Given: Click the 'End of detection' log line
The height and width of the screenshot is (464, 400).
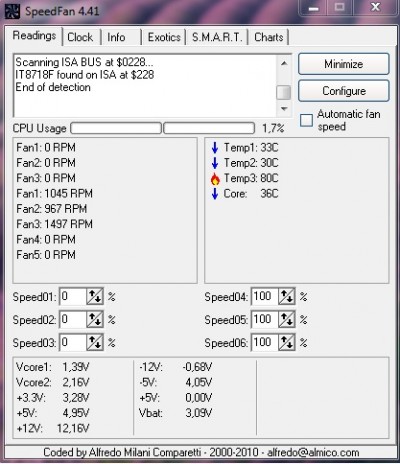Looking at the screenshot, I should click(53, 87).
